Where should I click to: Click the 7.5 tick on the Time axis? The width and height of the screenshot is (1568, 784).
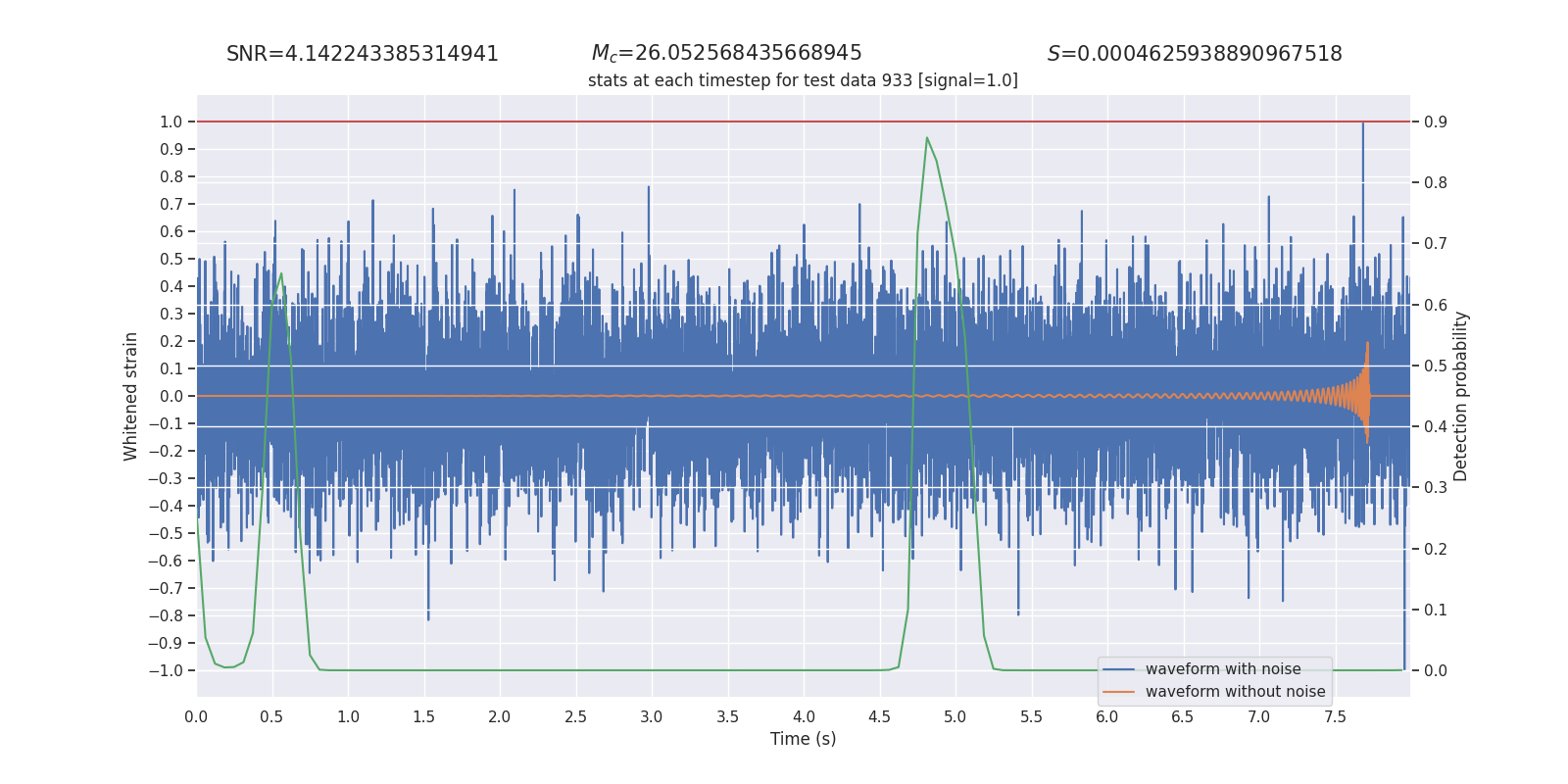tap(1335, 716)
